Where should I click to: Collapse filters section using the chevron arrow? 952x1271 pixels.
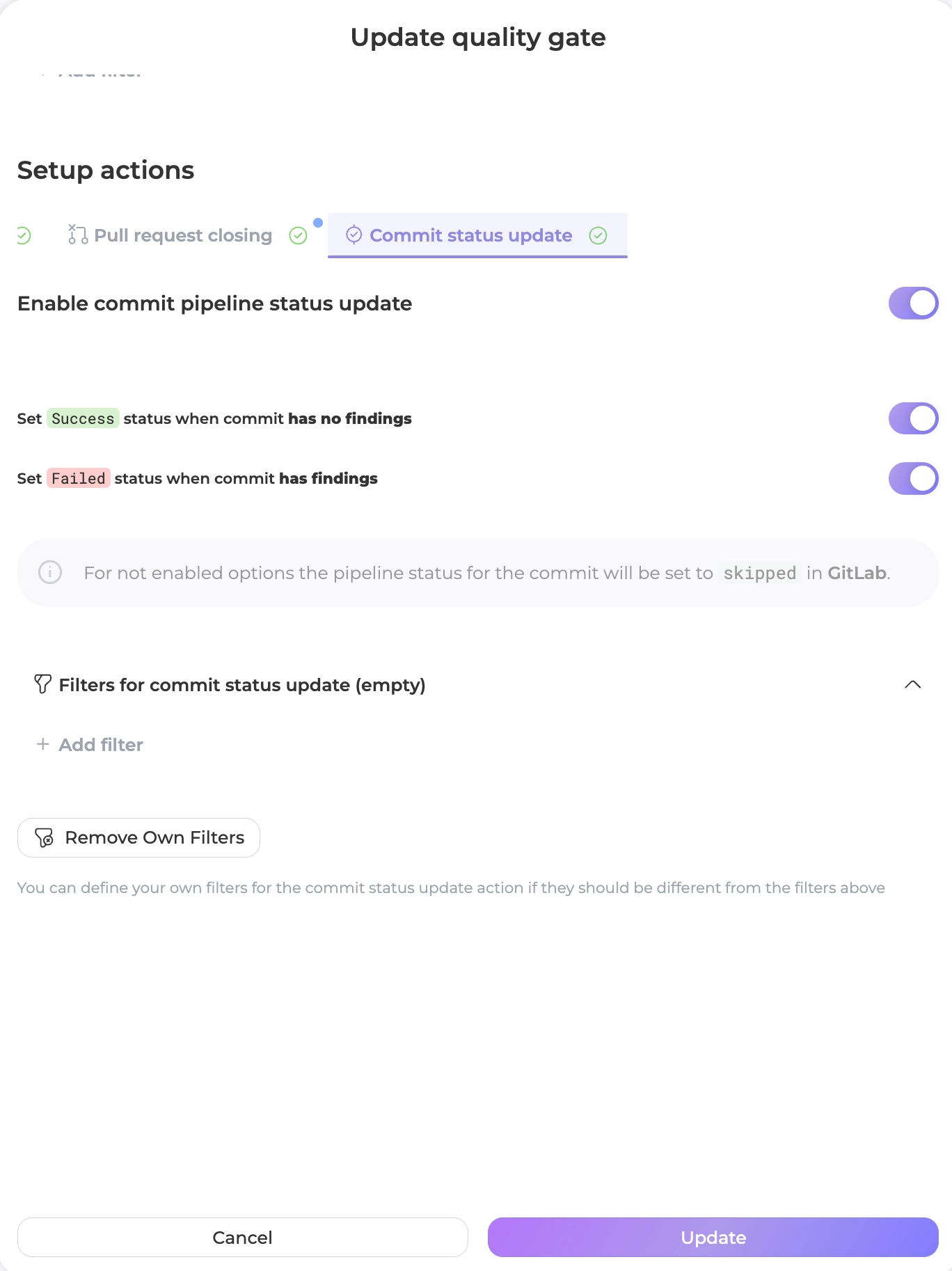point(912,685)
